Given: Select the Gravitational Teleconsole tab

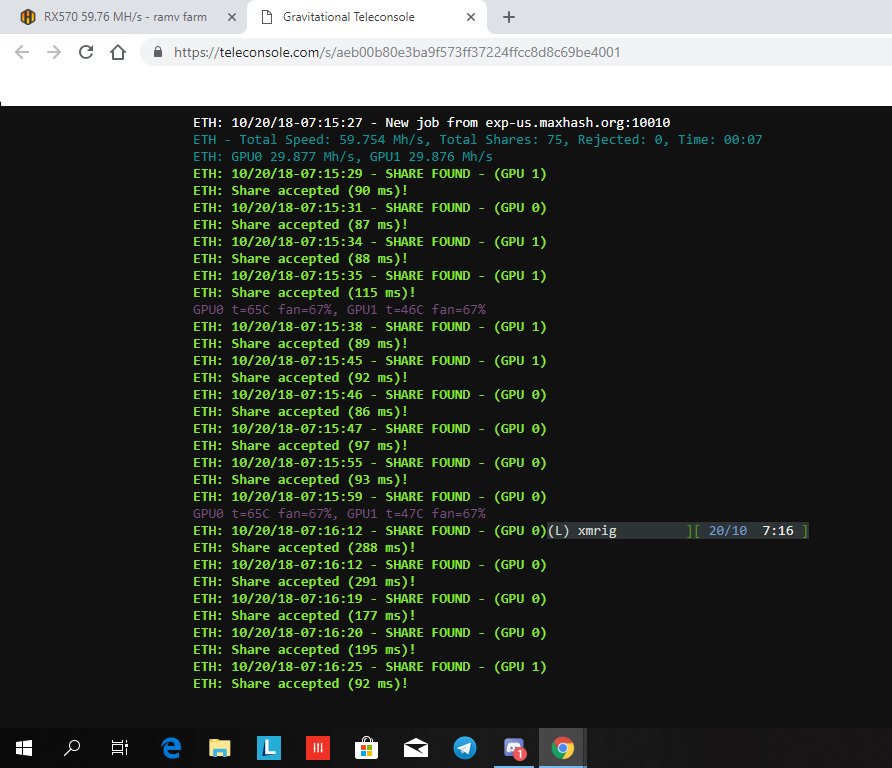Looking at the screenshot, I should tap(366, 17).
